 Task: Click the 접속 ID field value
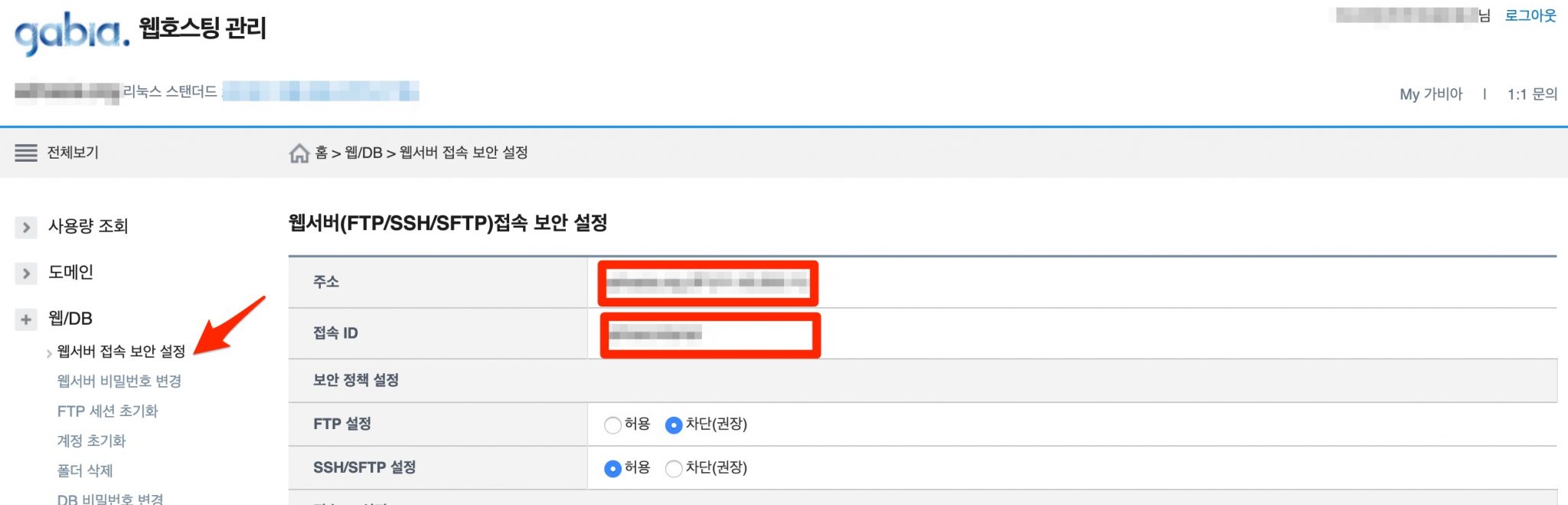point(655,333)
